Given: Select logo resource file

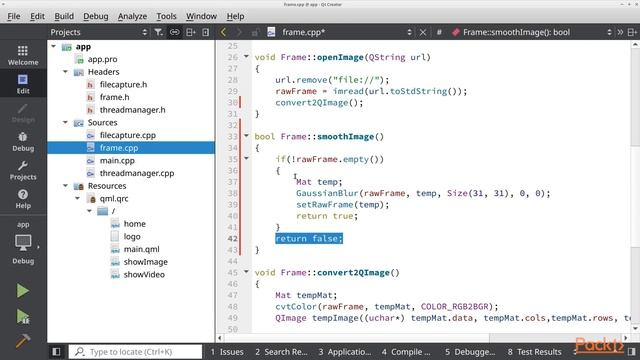Looking at the screenshot, I should click(131, 236).
